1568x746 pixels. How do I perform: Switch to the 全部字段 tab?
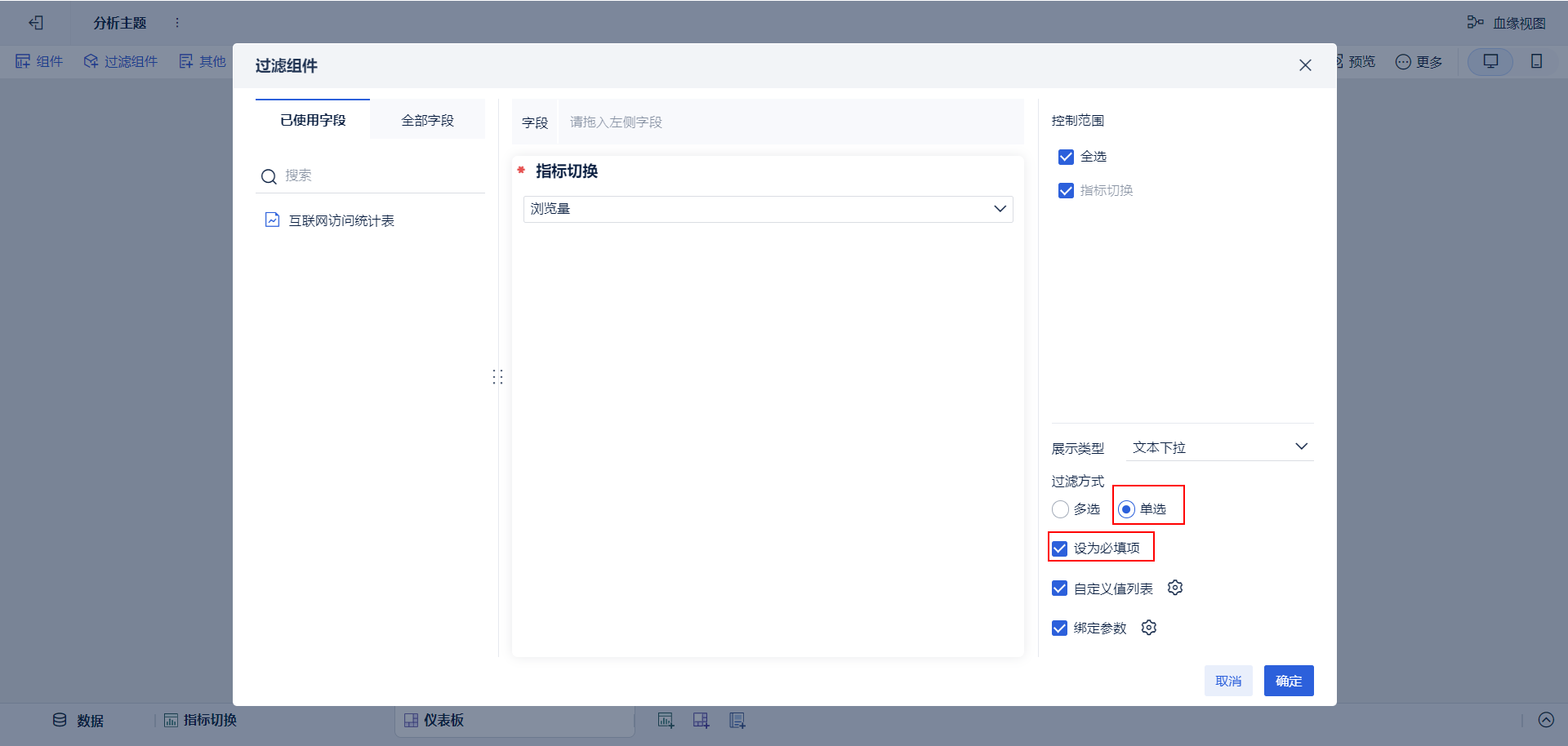pyautogui.click(x=427, y=120)
